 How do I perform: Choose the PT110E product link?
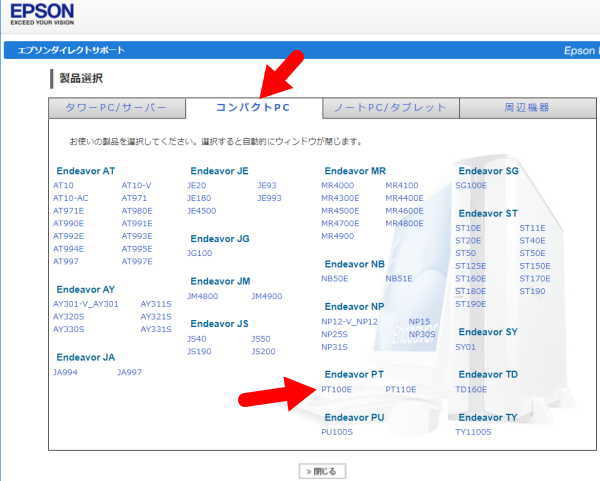(400, 389)
